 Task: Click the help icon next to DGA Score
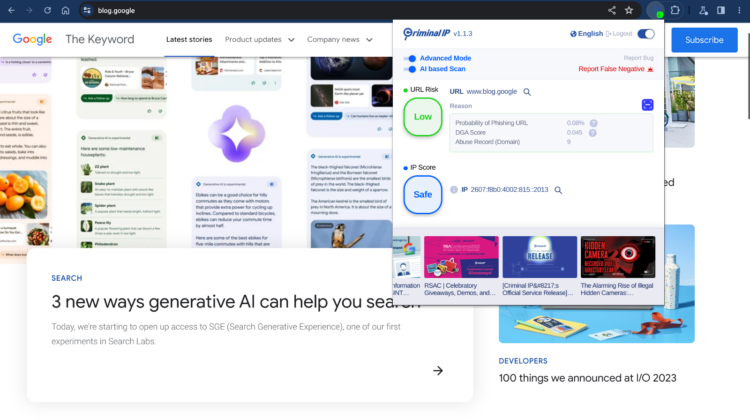click(593, 133)
